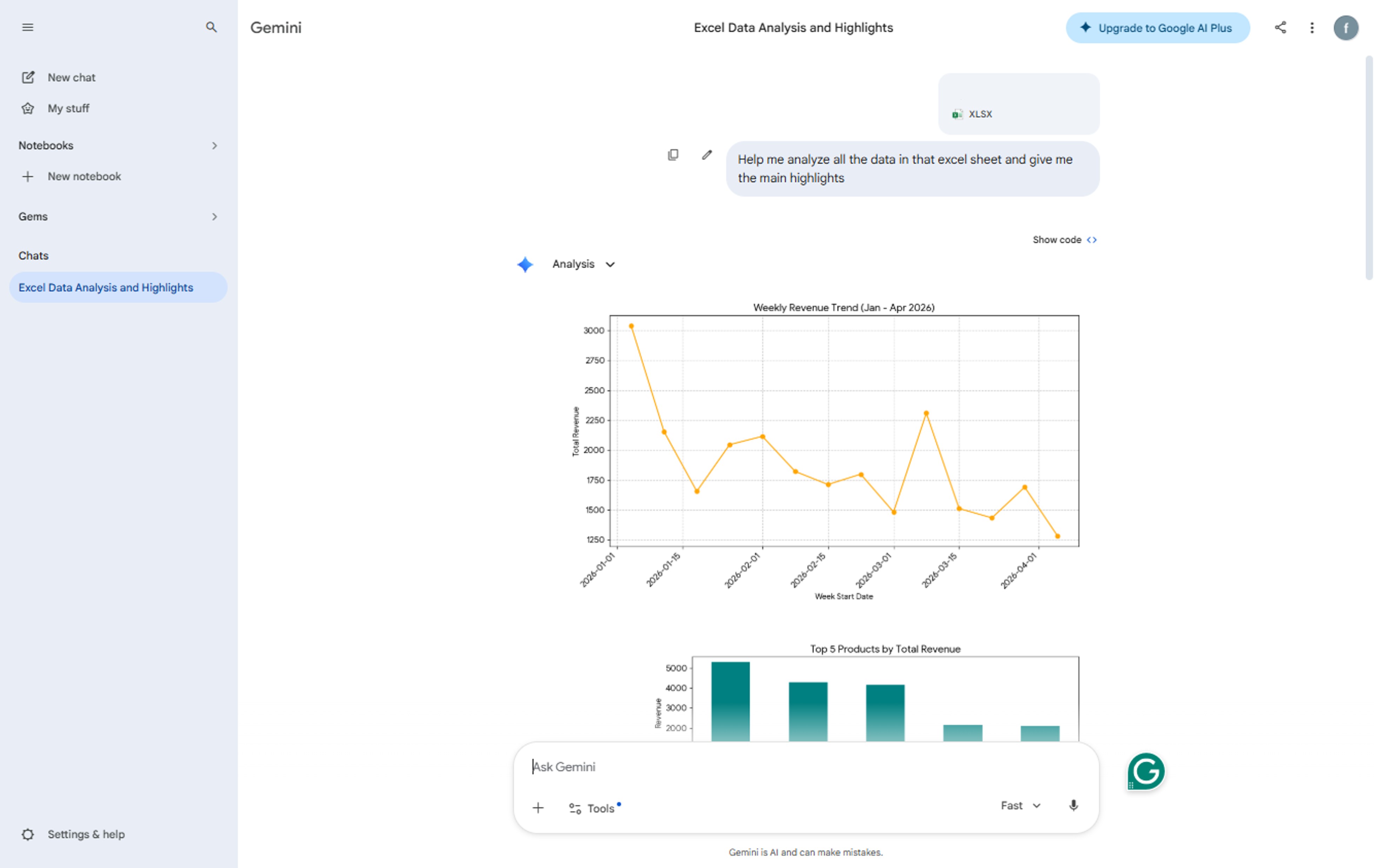Edit the prompt with pencil icon
1374x868 pixels.
click(x=707, y=155)
